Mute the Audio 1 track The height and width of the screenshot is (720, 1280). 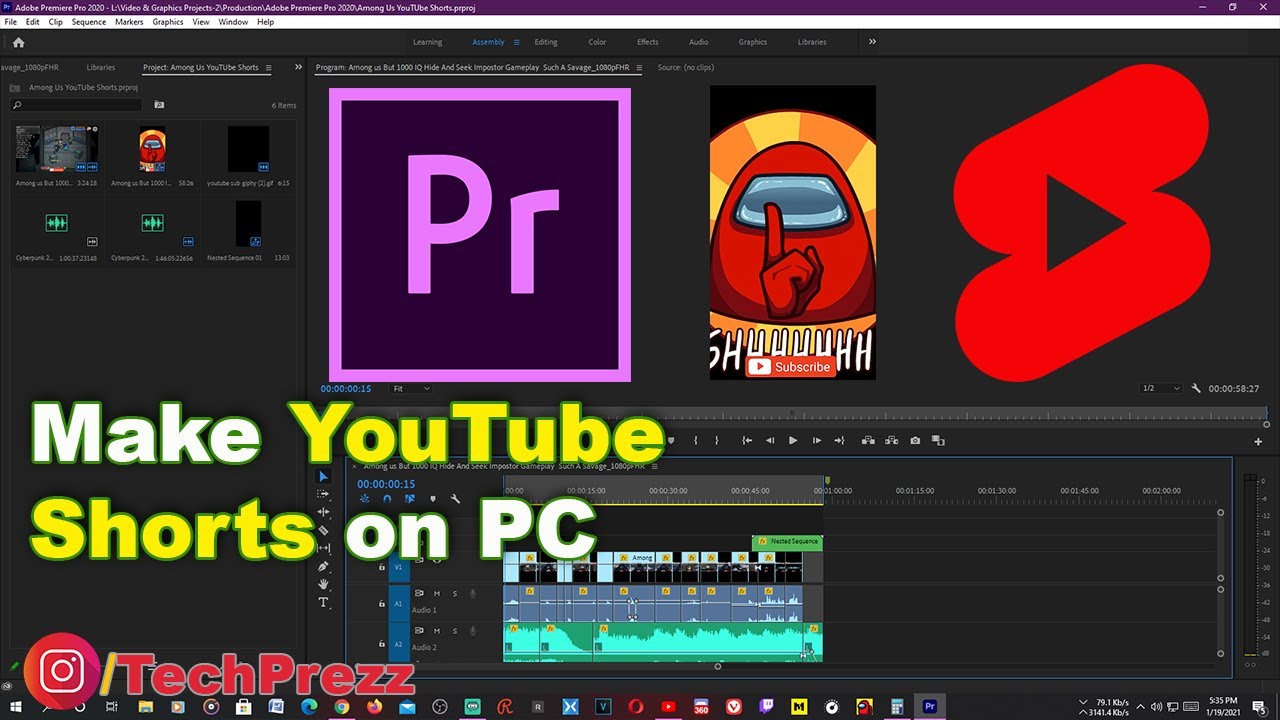click(436, 593)
